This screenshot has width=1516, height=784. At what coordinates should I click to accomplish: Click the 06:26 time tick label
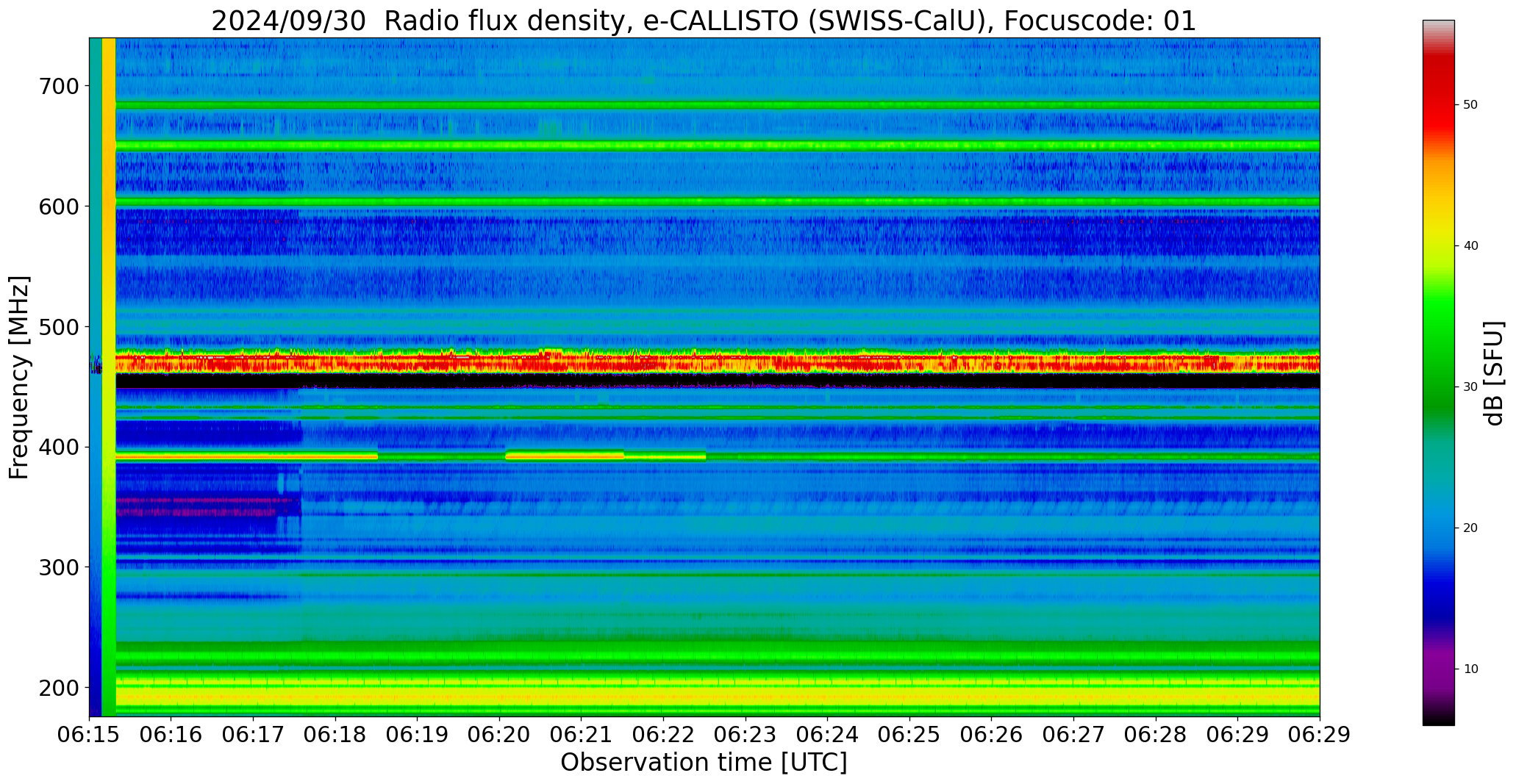click(x=991, y=735)
